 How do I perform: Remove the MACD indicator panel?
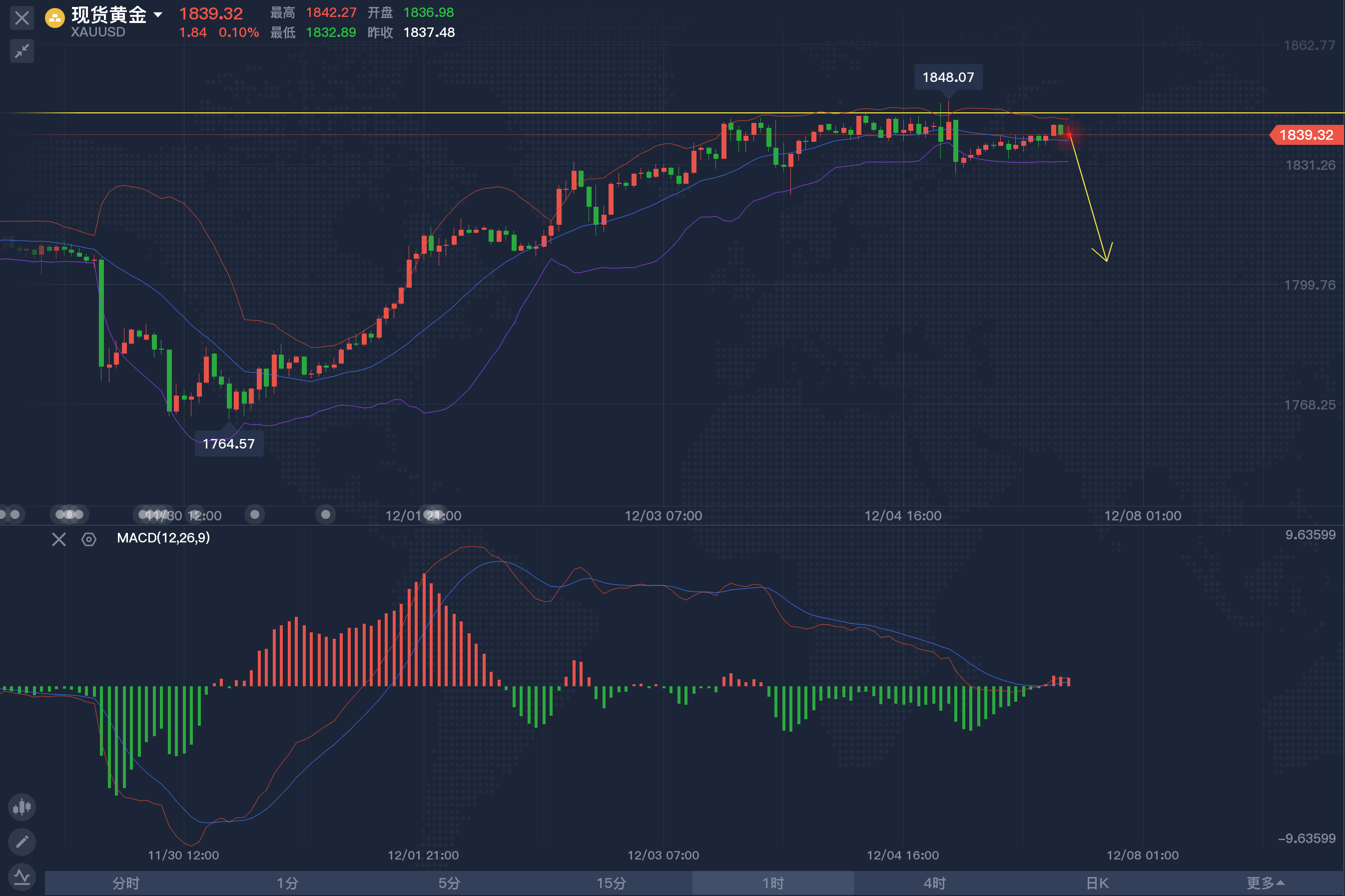click(x=59, y=539)
